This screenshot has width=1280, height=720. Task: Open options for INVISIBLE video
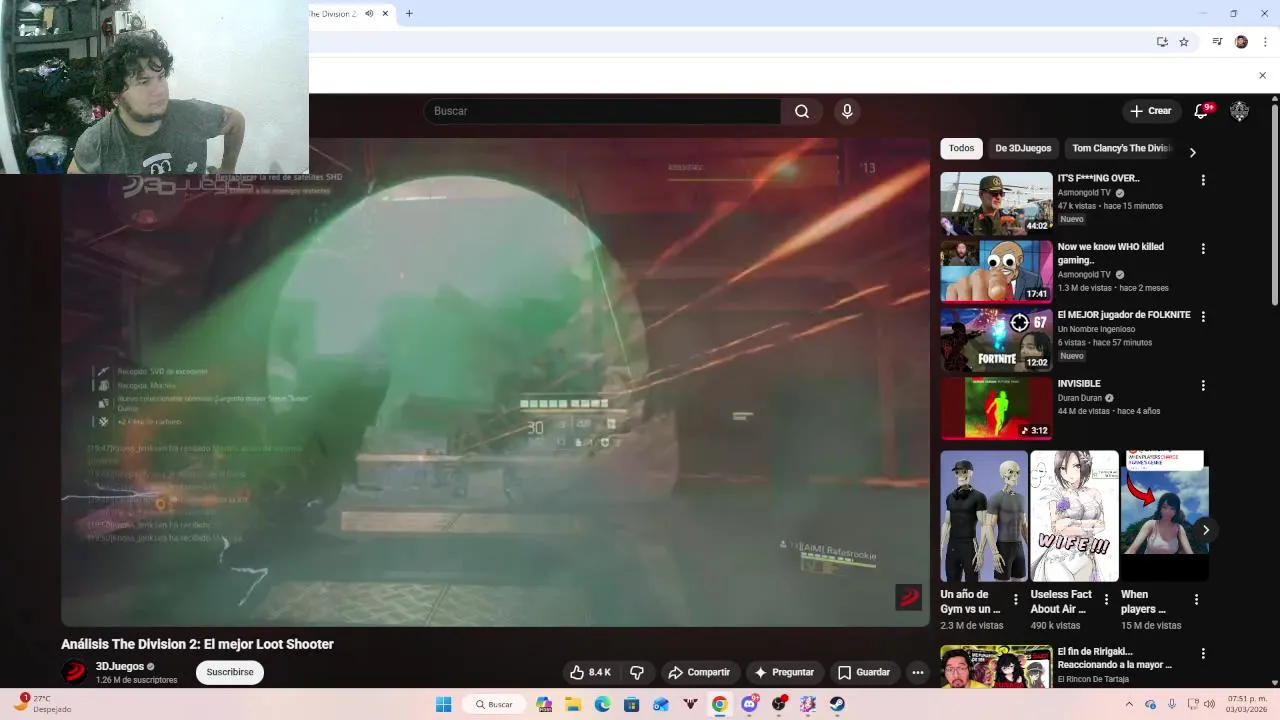click(x=1203, y=385)
